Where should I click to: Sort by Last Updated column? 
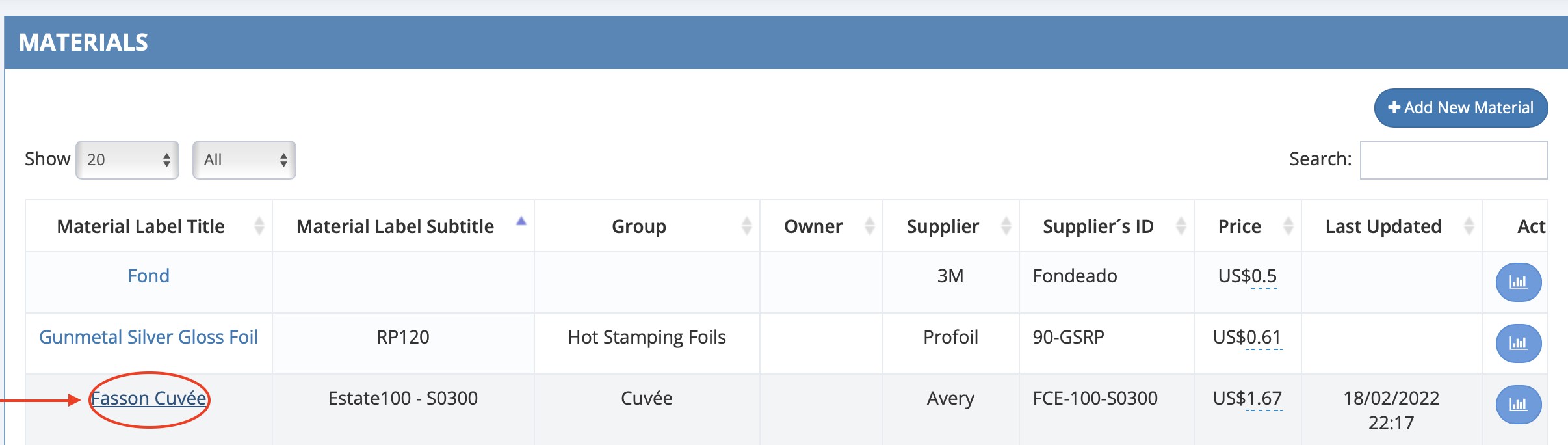1469,226
